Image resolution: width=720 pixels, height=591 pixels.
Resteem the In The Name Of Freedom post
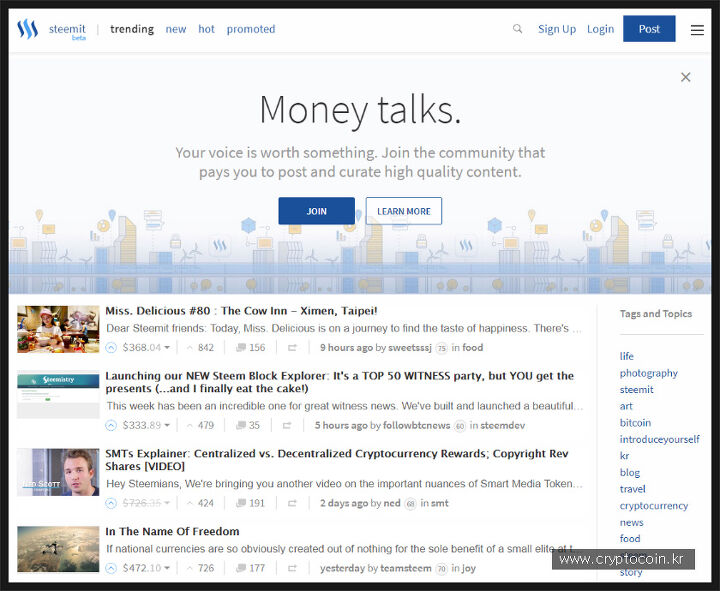tap(292, 569)
